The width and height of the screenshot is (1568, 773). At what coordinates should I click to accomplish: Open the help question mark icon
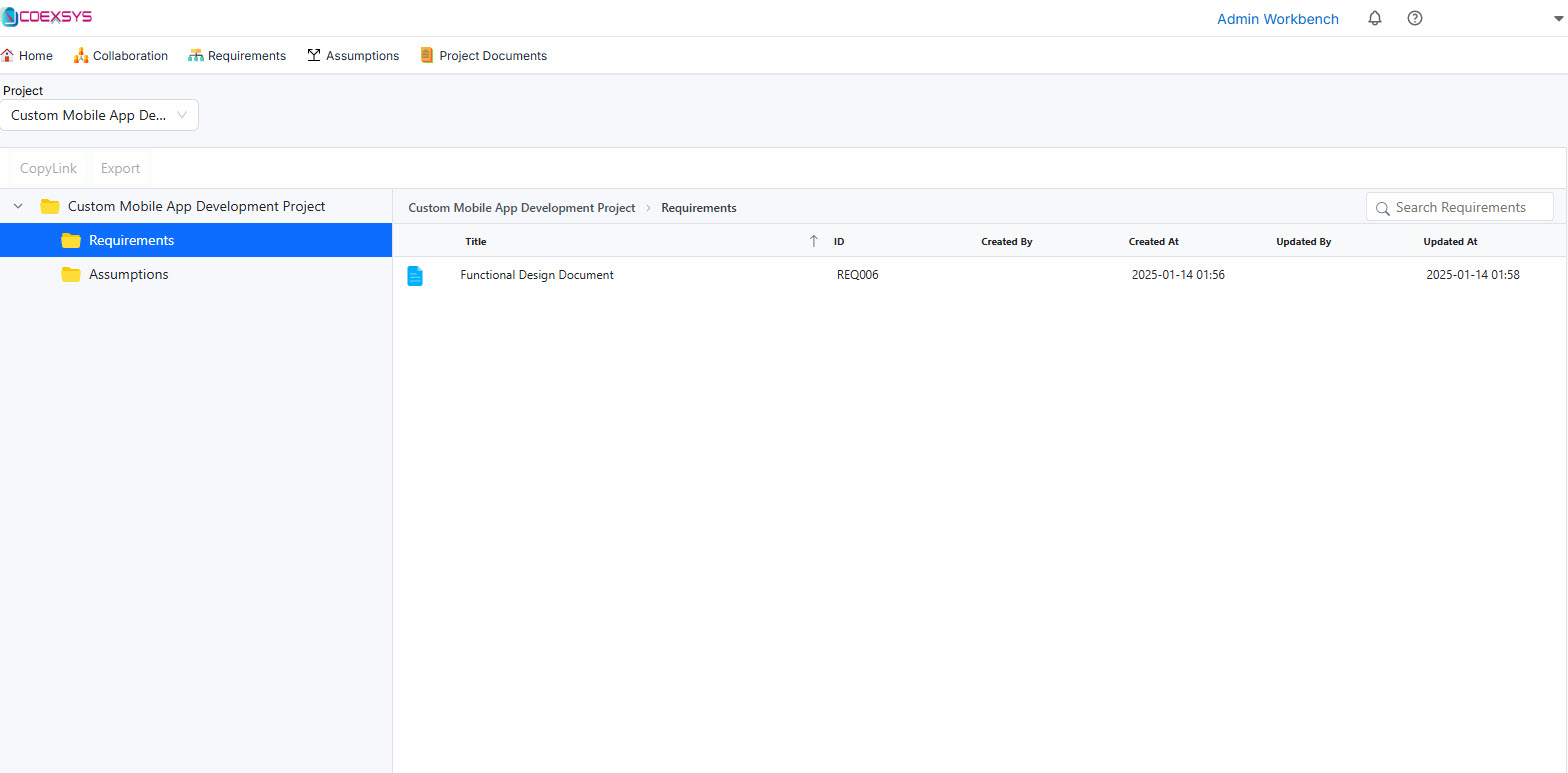1415,18
